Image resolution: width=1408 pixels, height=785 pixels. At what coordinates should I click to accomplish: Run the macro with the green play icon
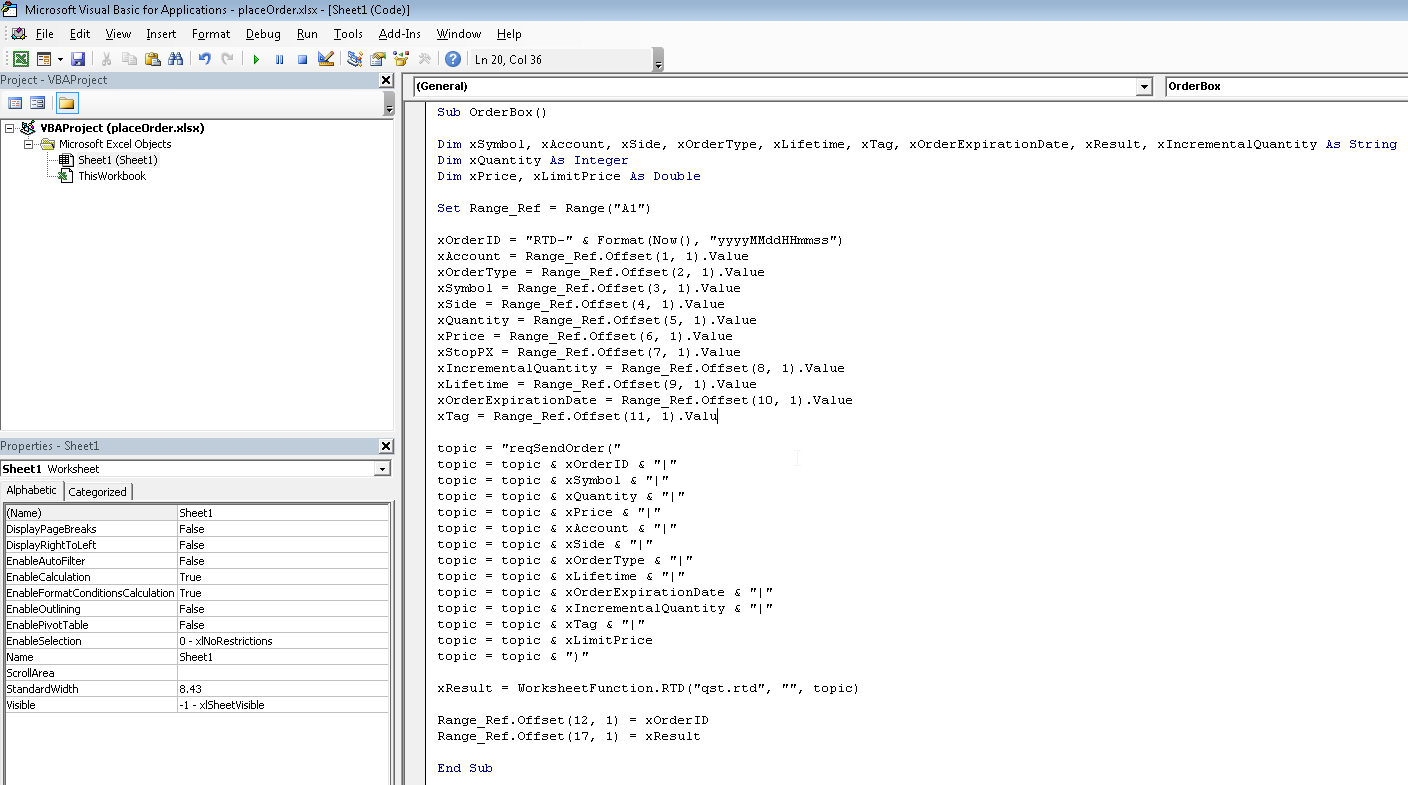[256, 60]
